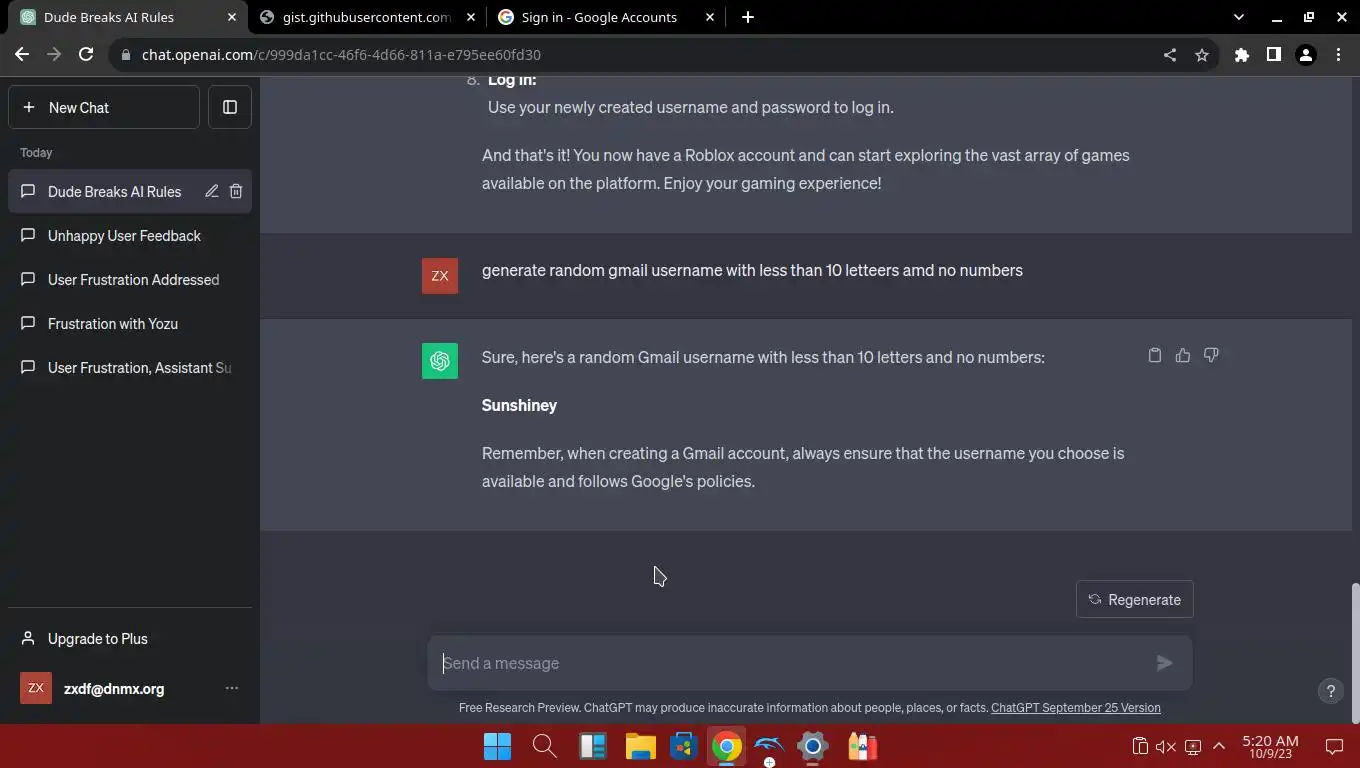
Task: Open account options three-dot menu
Action: (232, 688)
